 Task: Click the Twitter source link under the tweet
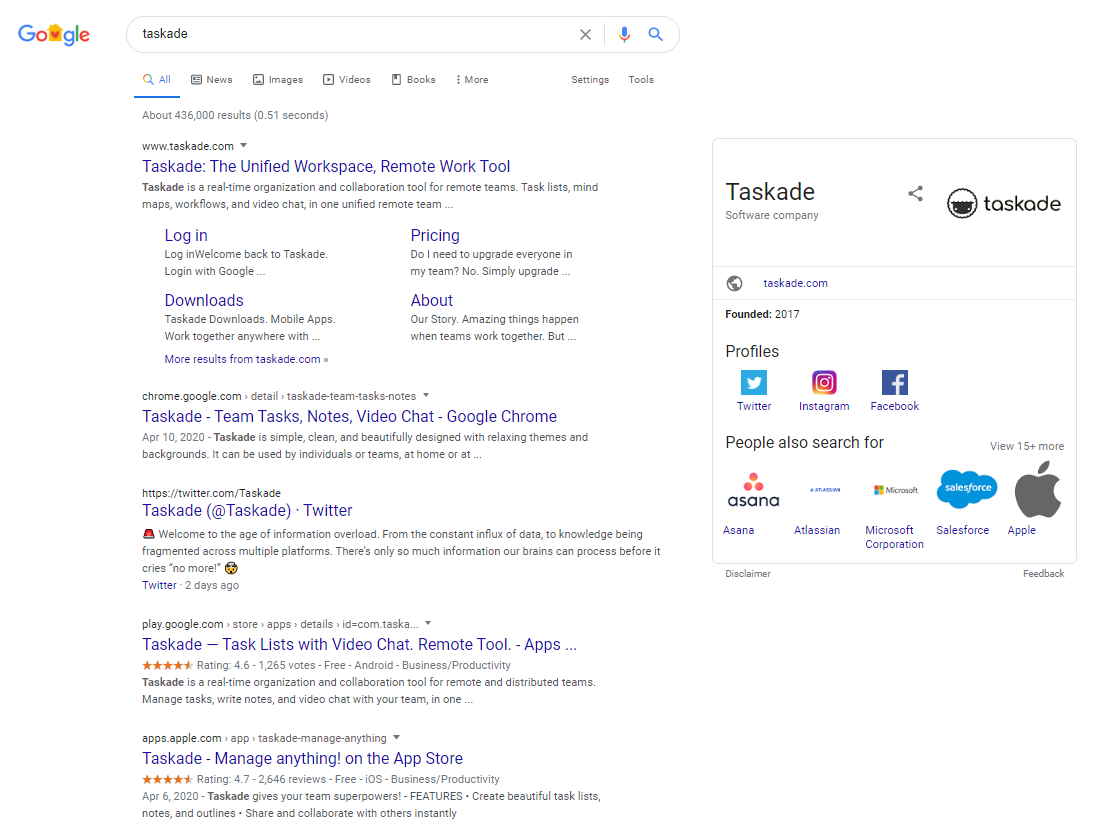(x=159, y=585)
